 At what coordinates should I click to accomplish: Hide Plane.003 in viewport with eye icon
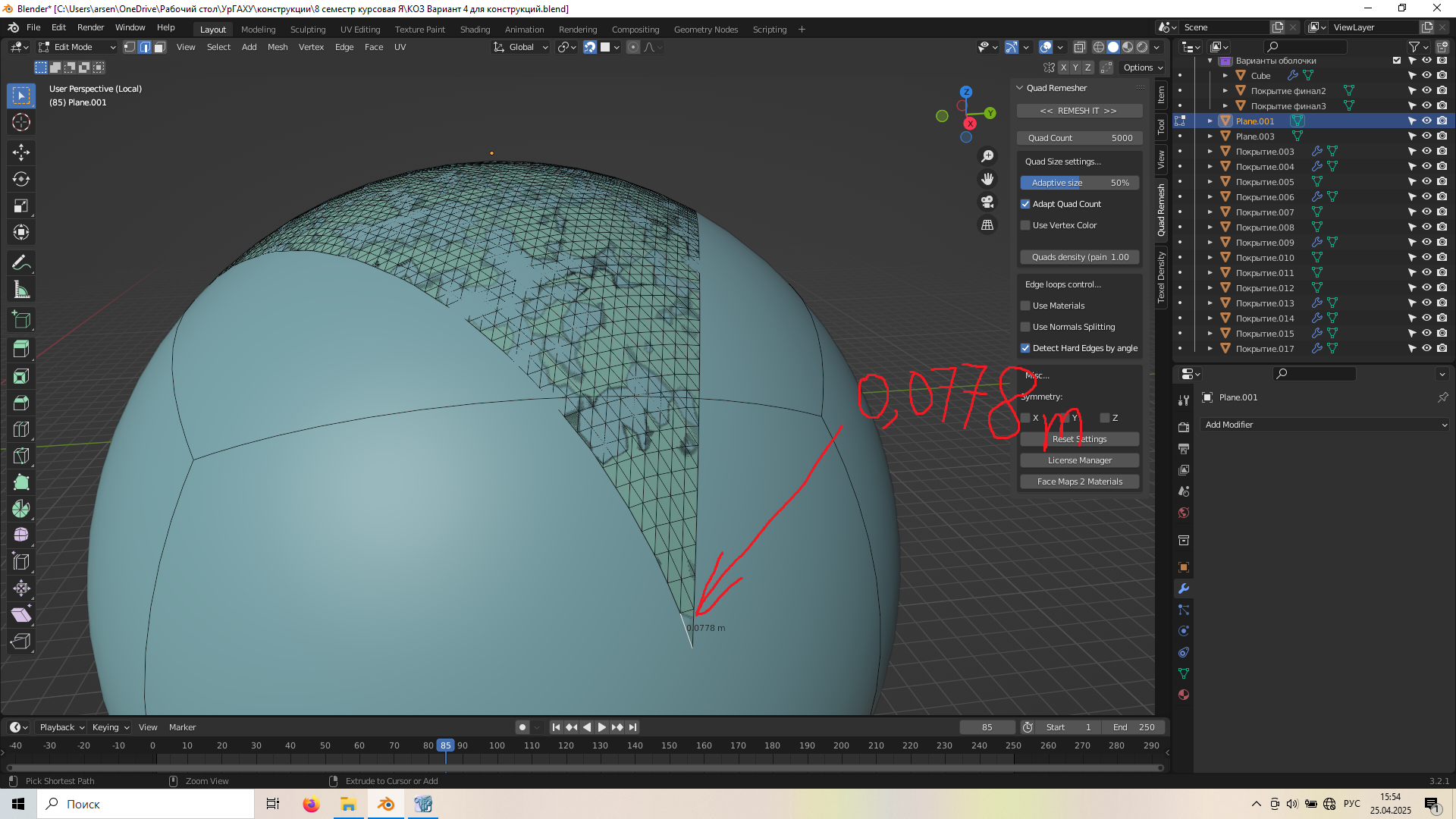coord(1426,136)
